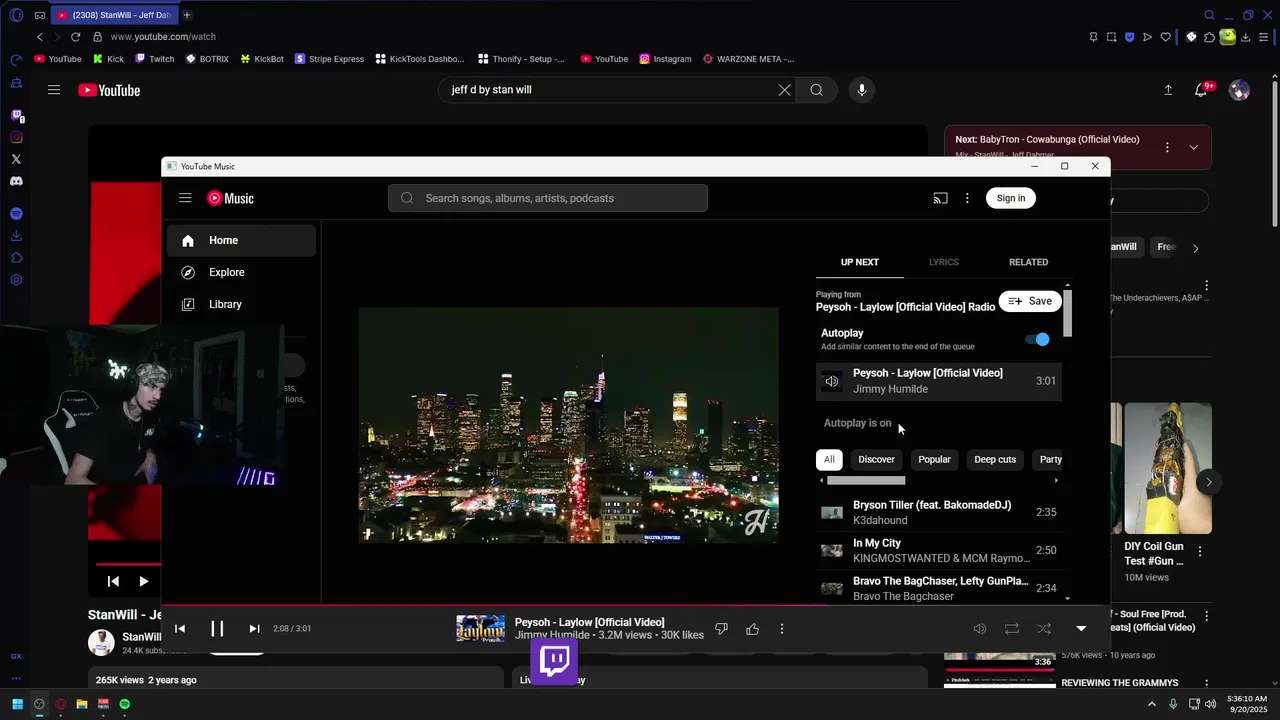Viewport: 1280px width, 720px height.
Task: Like the Peysoh Laylow song
Action: click(752, 629)
